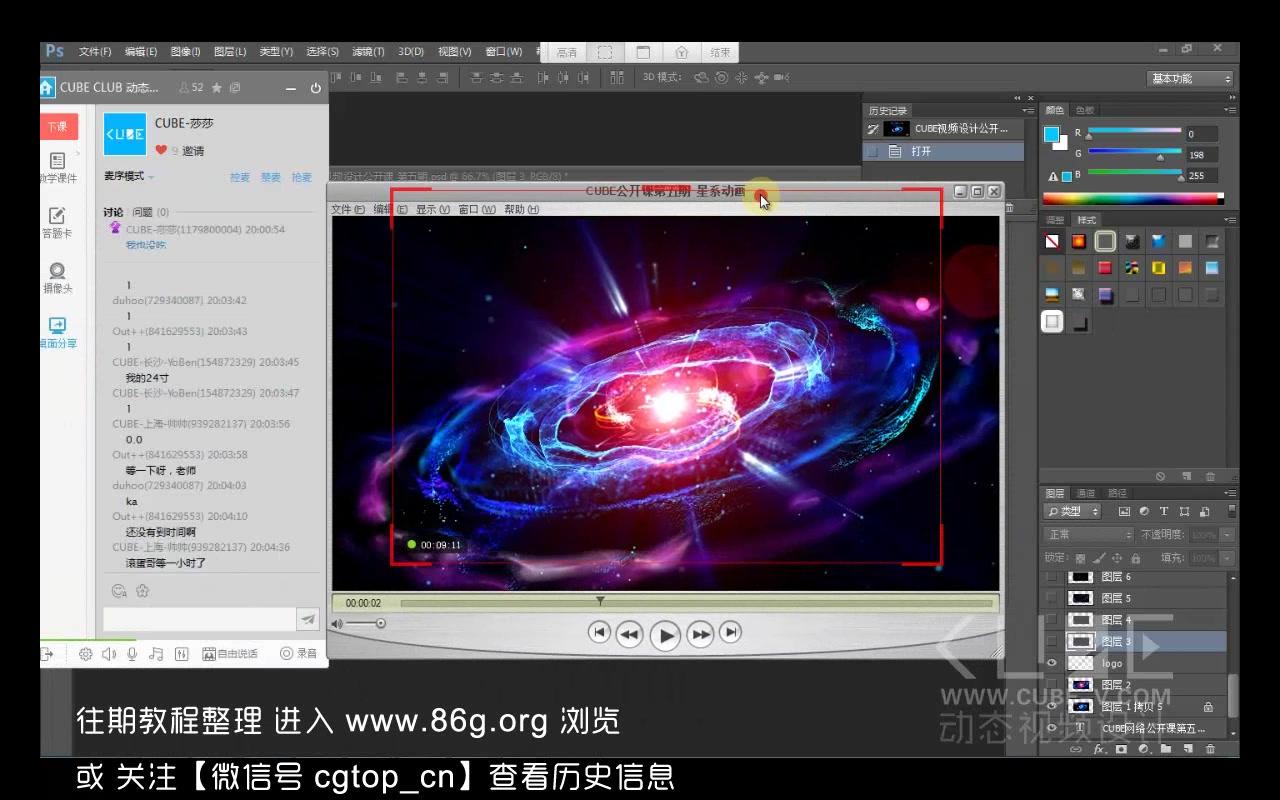The width and height of the screenshot is (1280, 800).
Task: Open the teaching courseware sidebar icon
Action: pos(57,160)
